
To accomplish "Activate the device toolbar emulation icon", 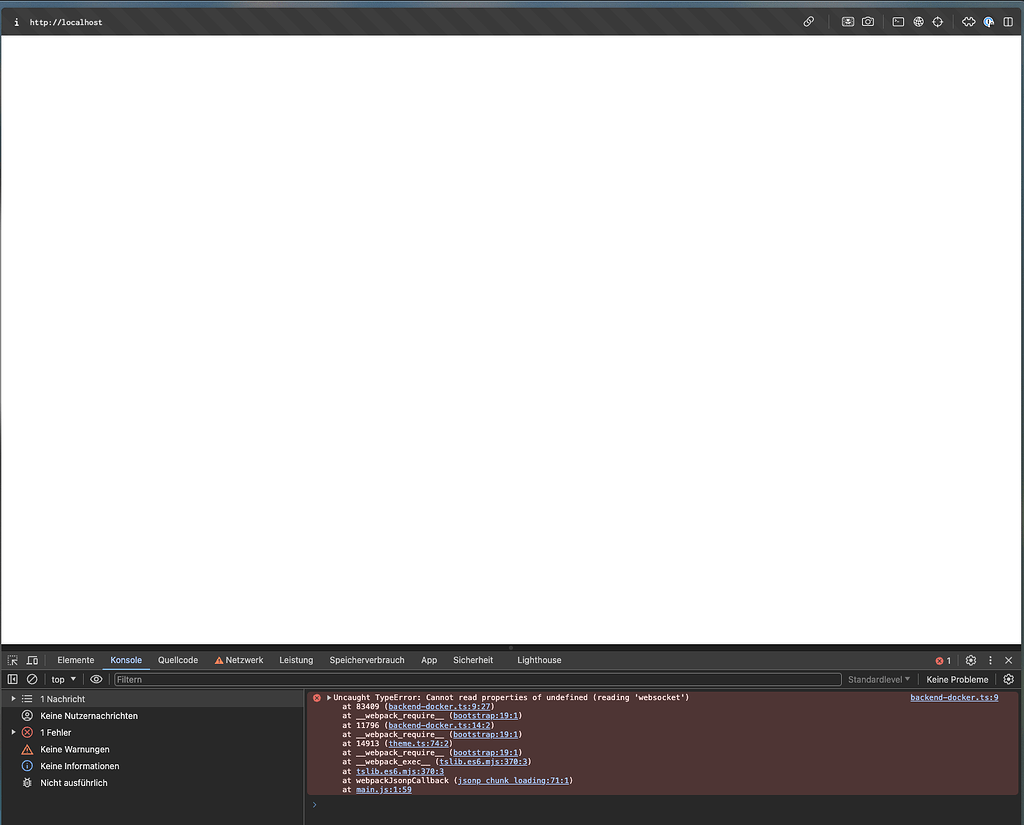I will (31, 659).
